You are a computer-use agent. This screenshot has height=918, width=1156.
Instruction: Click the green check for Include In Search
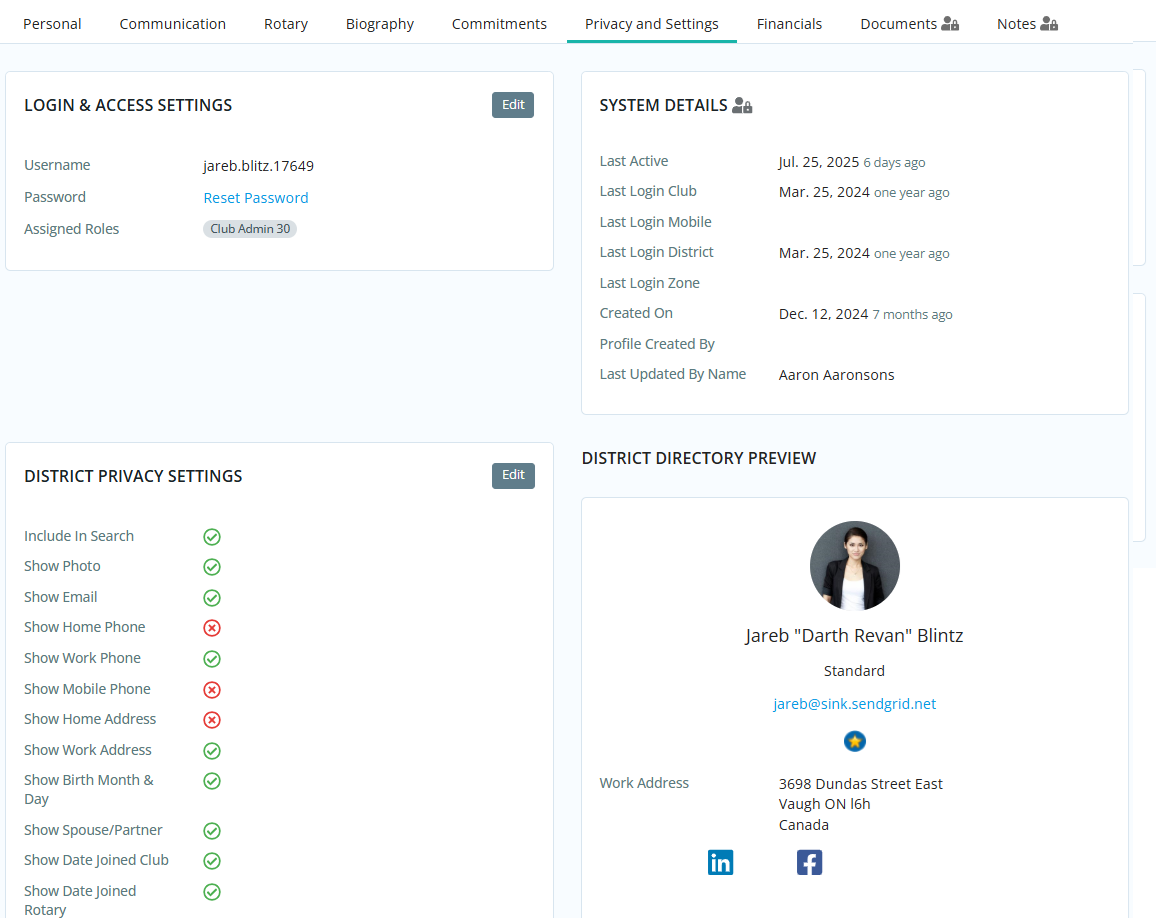(212, 537)
